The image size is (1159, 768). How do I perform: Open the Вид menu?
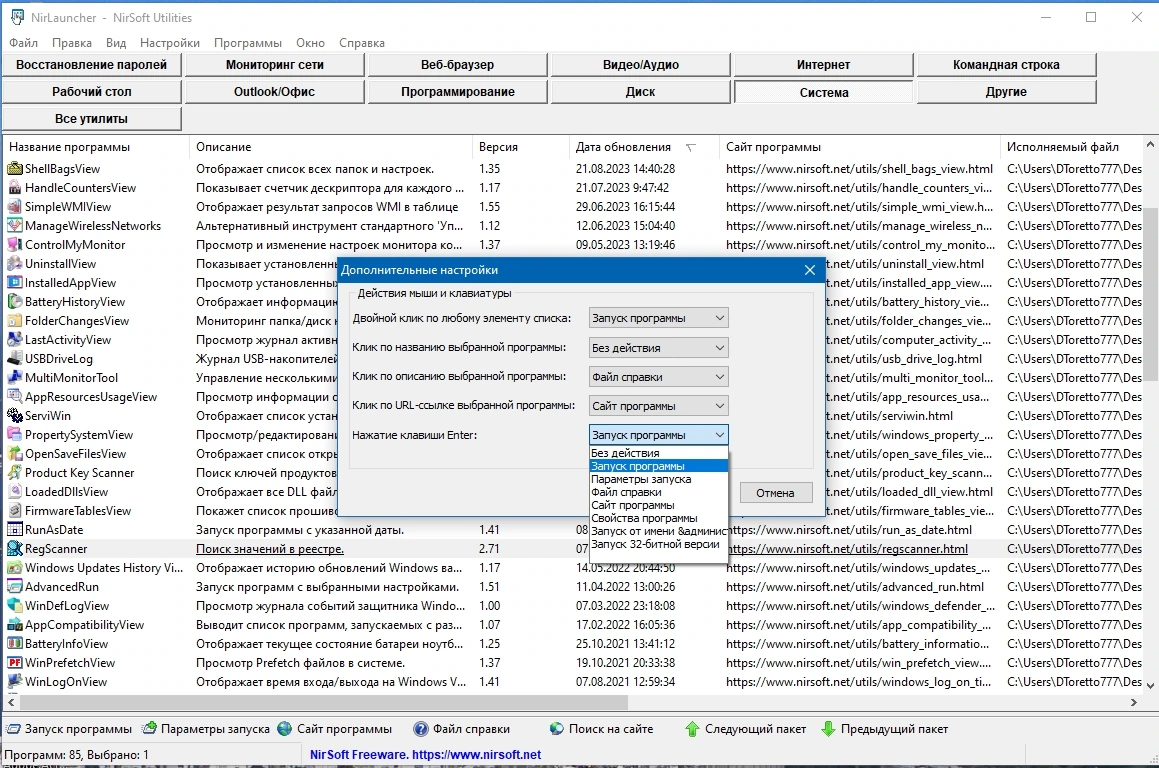coord(116,43)
